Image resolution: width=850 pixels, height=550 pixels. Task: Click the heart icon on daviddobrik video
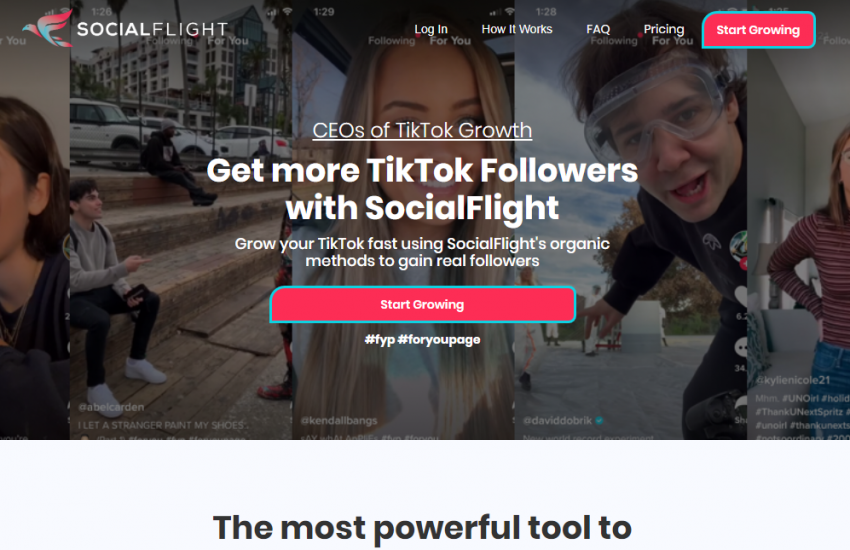point(741,296)
